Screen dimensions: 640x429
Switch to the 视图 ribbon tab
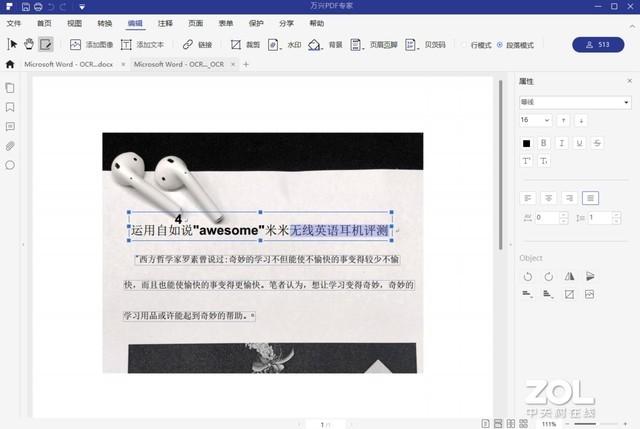[x=74, y=23]
